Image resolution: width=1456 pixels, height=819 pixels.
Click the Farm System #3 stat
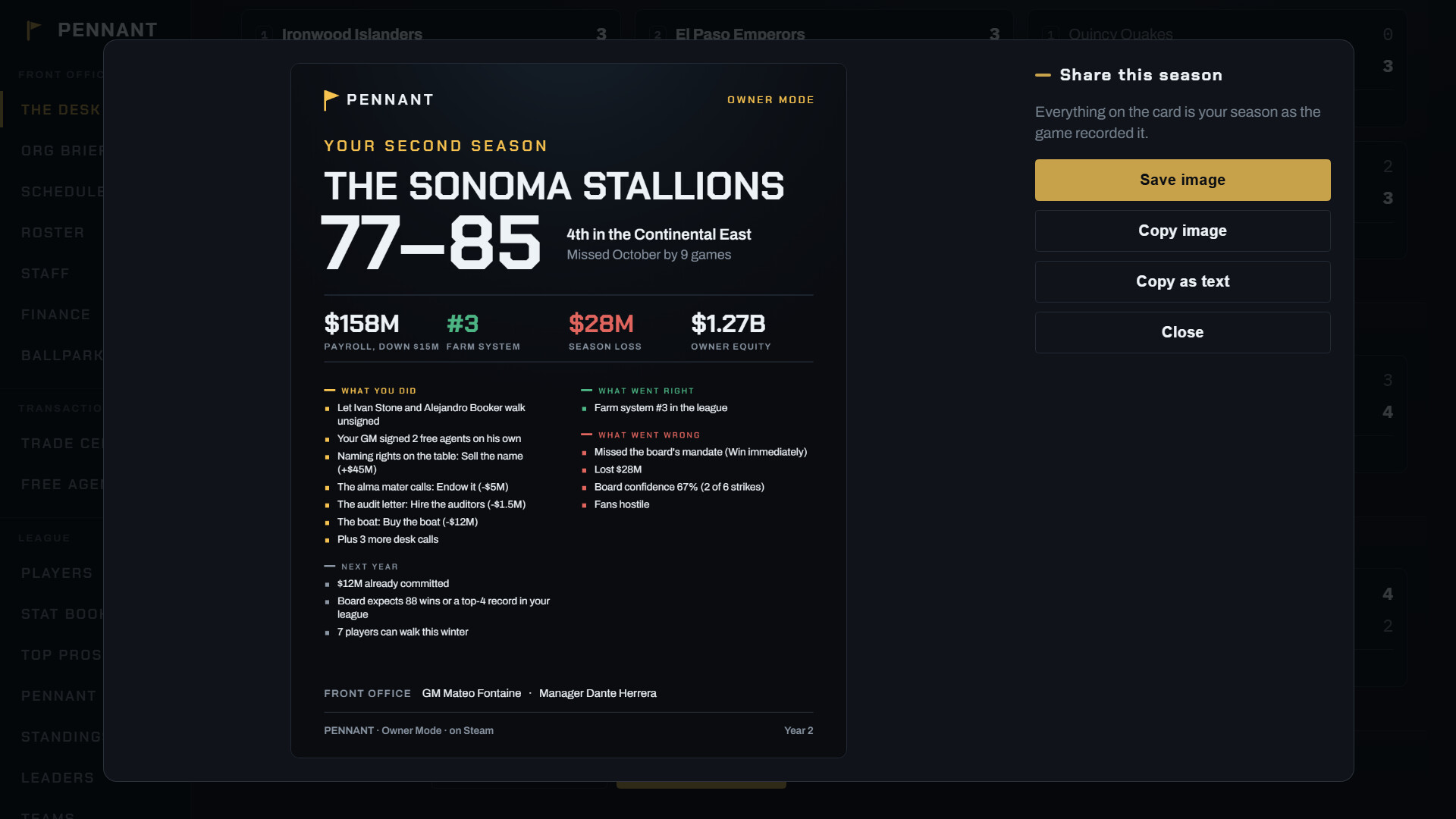tap(483, 332)
